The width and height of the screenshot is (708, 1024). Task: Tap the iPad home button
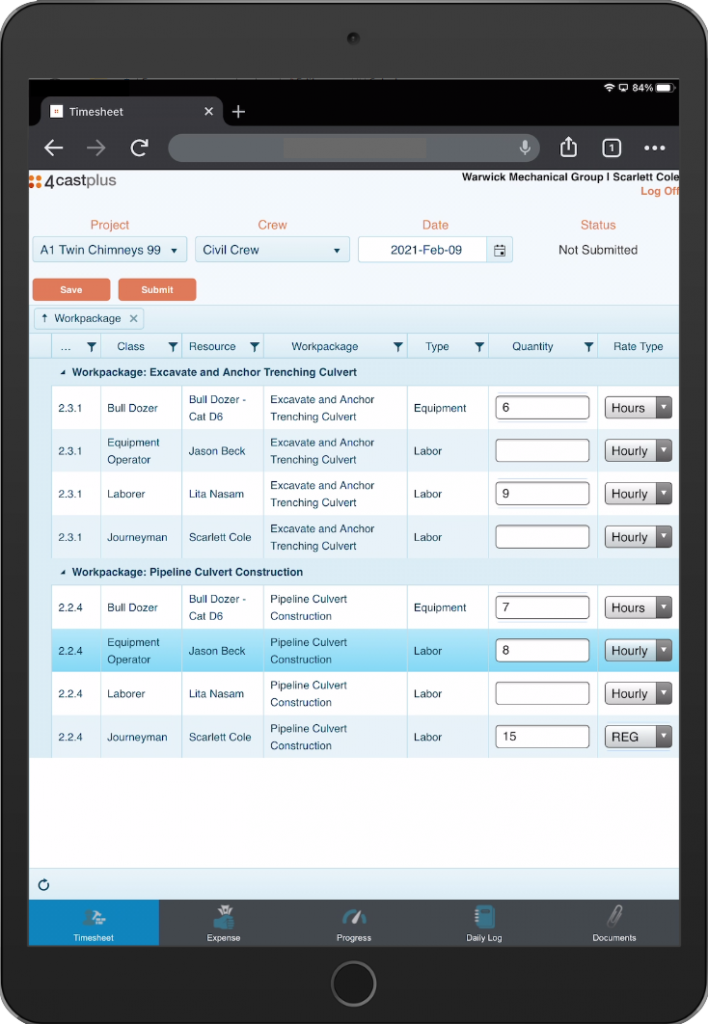353,984
